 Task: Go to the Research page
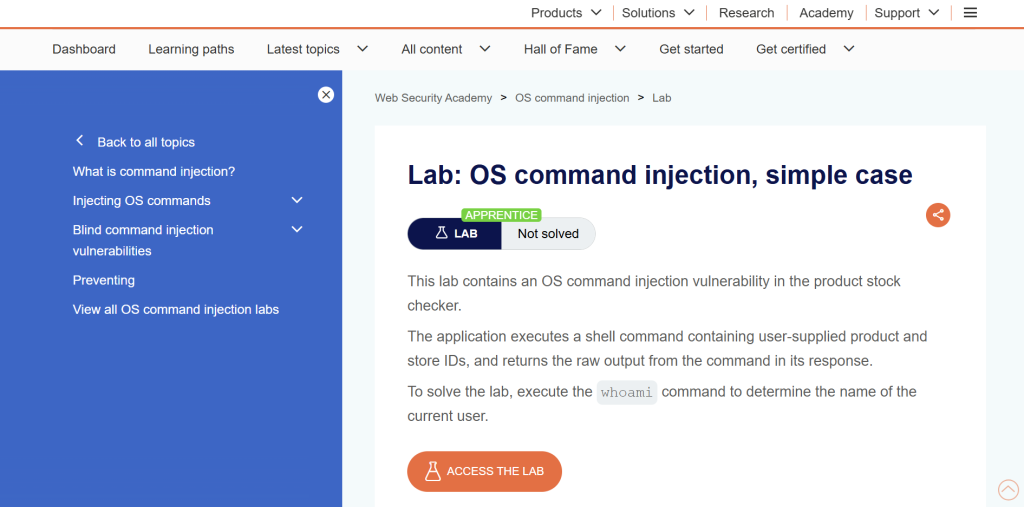[746, 12]
